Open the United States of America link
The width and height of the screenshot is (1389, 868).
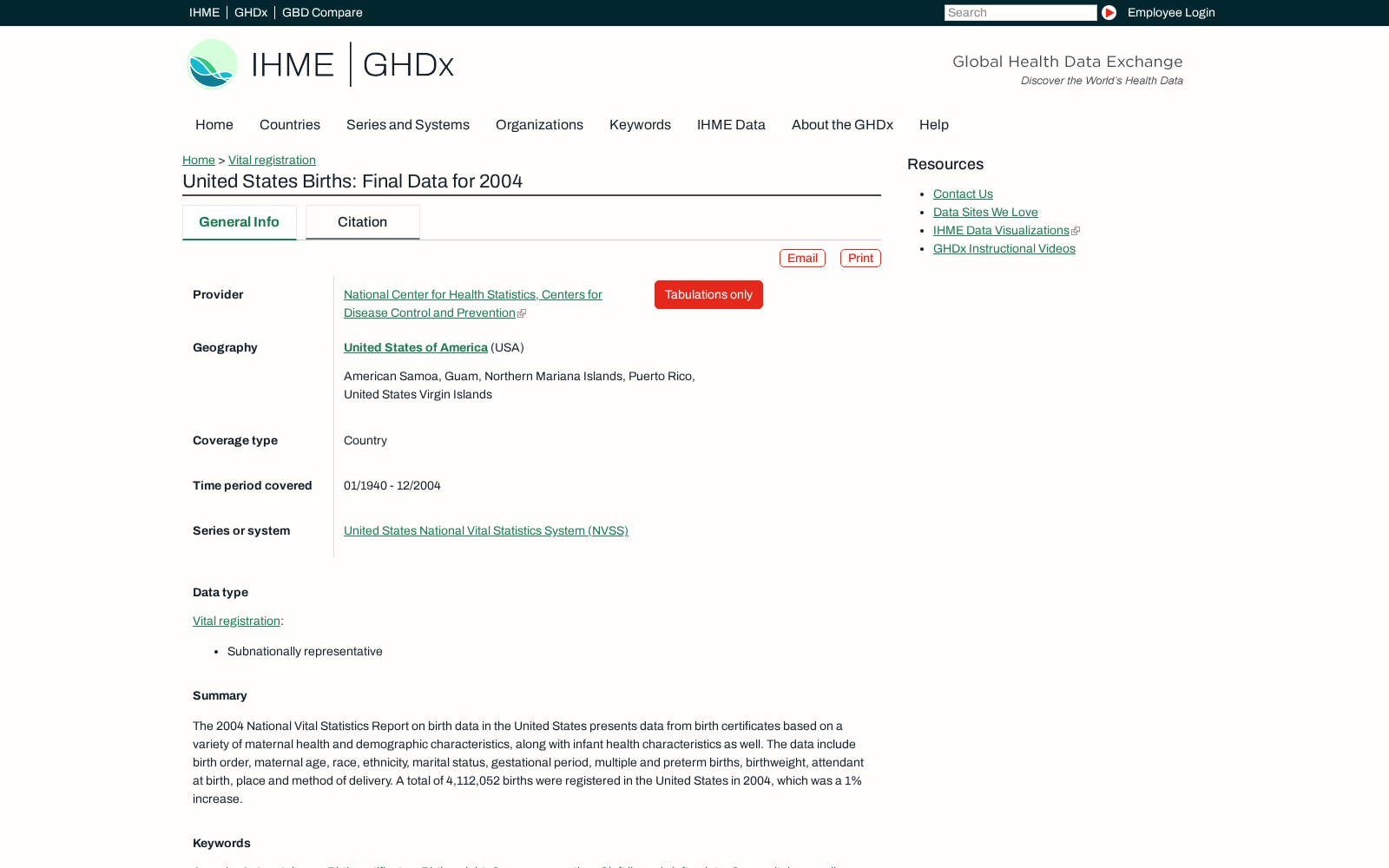point(416,347)
